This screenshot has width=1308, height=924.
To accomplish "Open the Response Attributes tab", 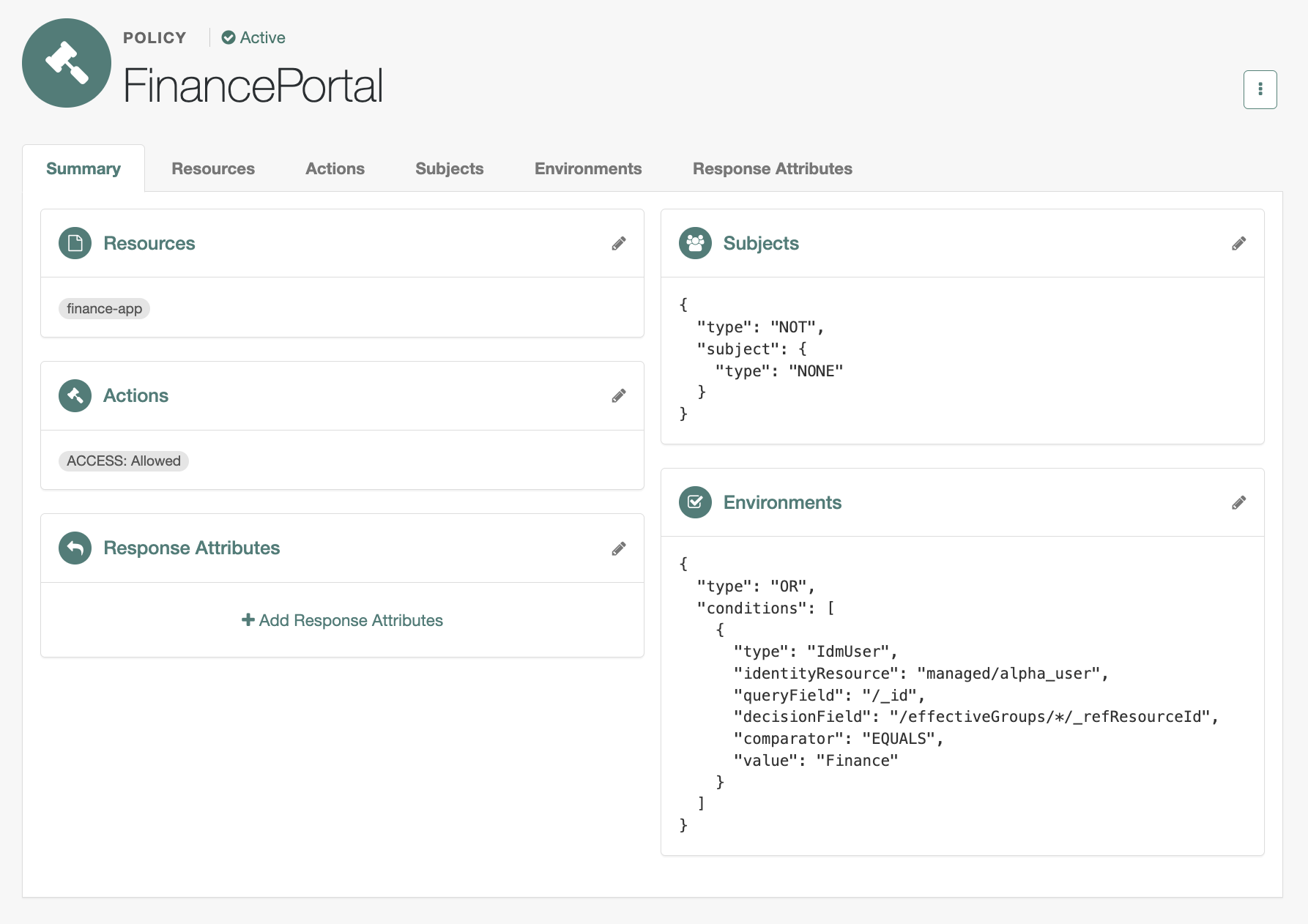I will 772,168.
